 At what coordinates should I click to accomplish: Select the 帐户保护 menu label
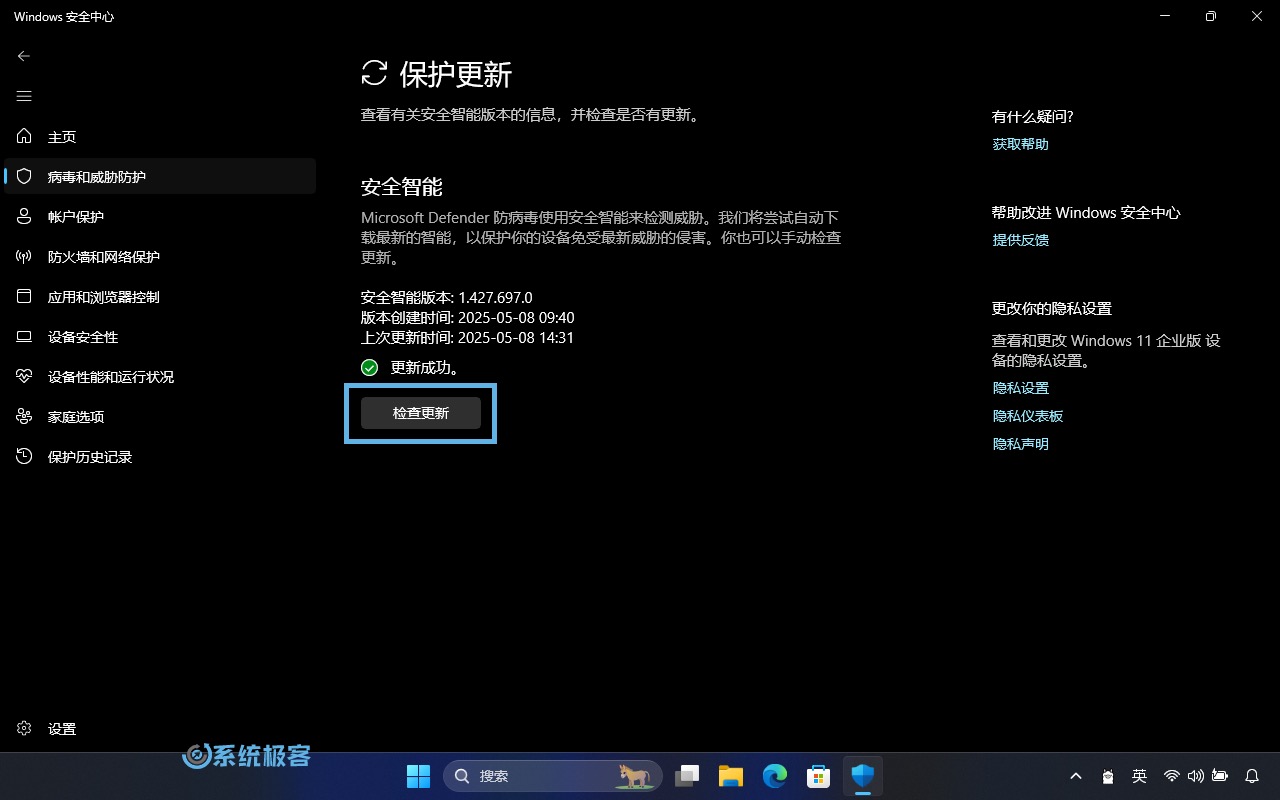click(x=76, y=217)
